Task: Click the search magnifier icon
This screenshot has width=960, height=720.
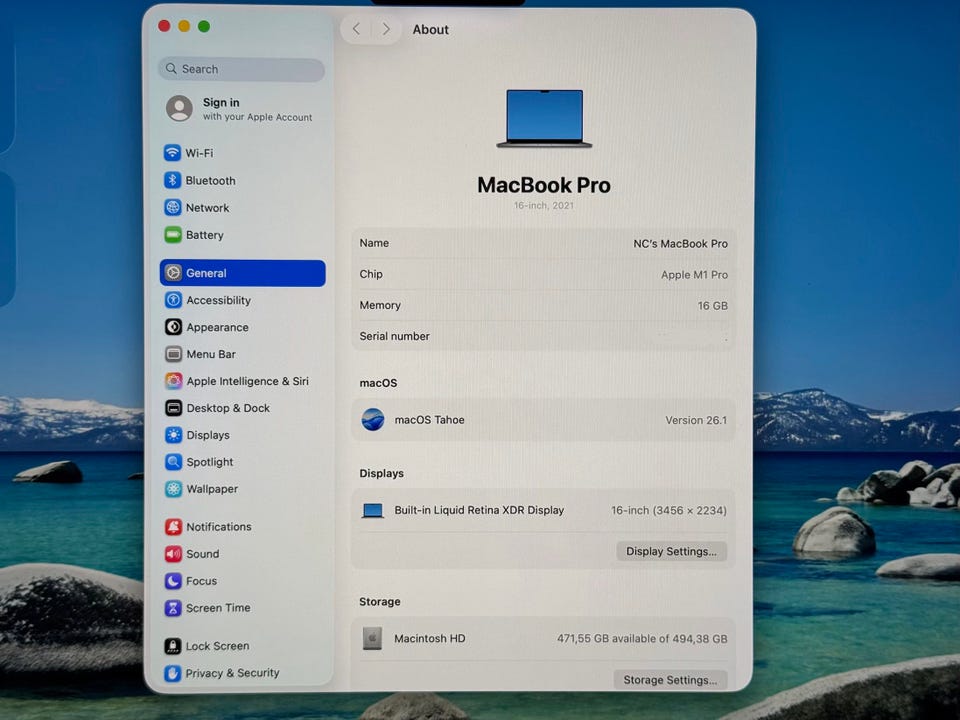Action: [x=171, y=69]
